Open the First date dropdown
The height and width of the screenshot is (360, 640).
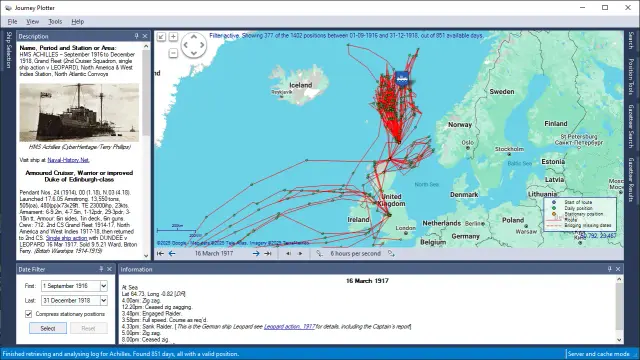tap(104, 286)
